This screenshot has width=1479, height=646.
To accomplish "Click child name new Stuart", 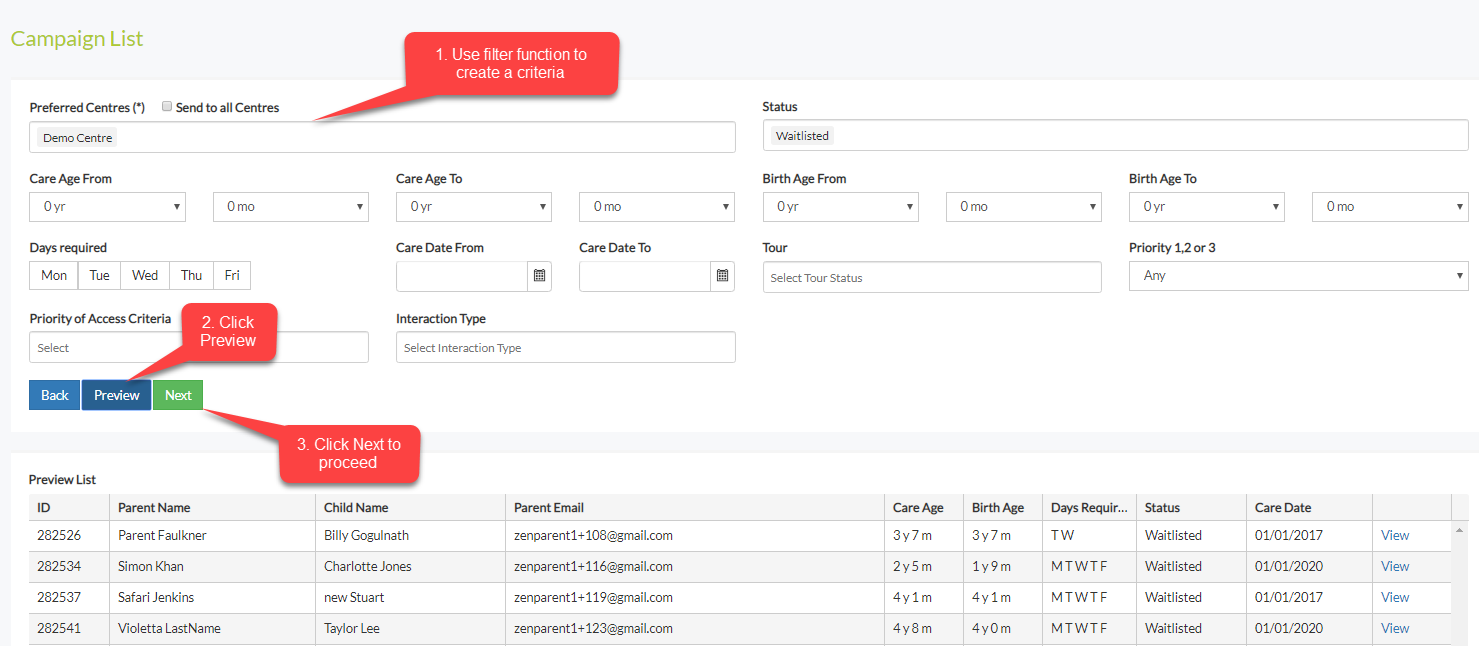I will pyautogui.click(x=354, y=597).
